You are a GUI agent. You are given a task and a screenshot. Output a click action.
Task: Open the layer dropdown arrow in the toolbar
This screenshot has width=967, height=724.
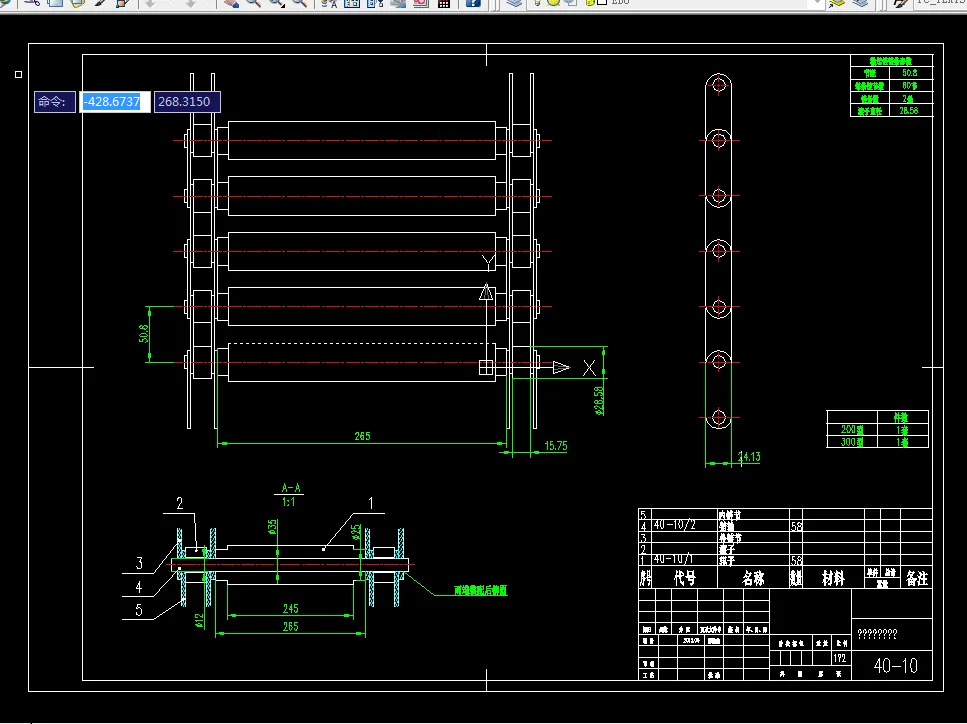point(817,3)
